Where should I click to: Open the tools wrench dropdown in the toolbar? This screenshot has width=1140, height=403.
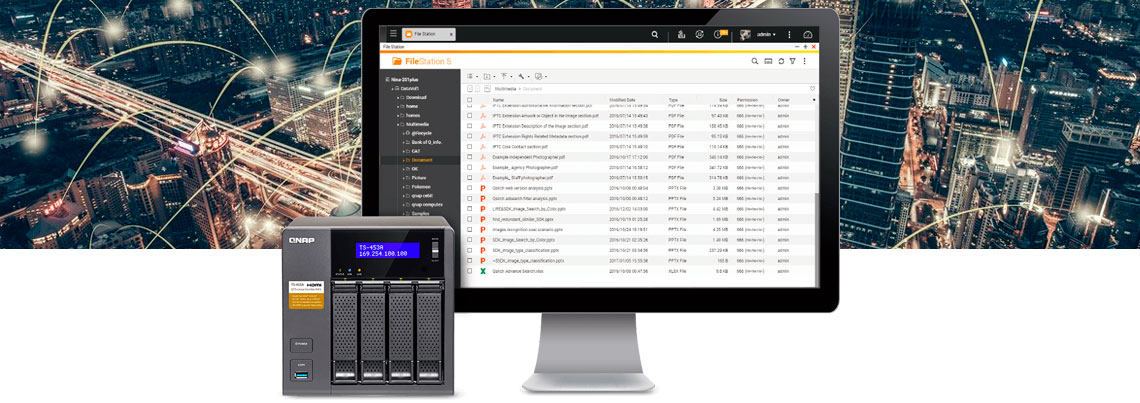(523, 76)
